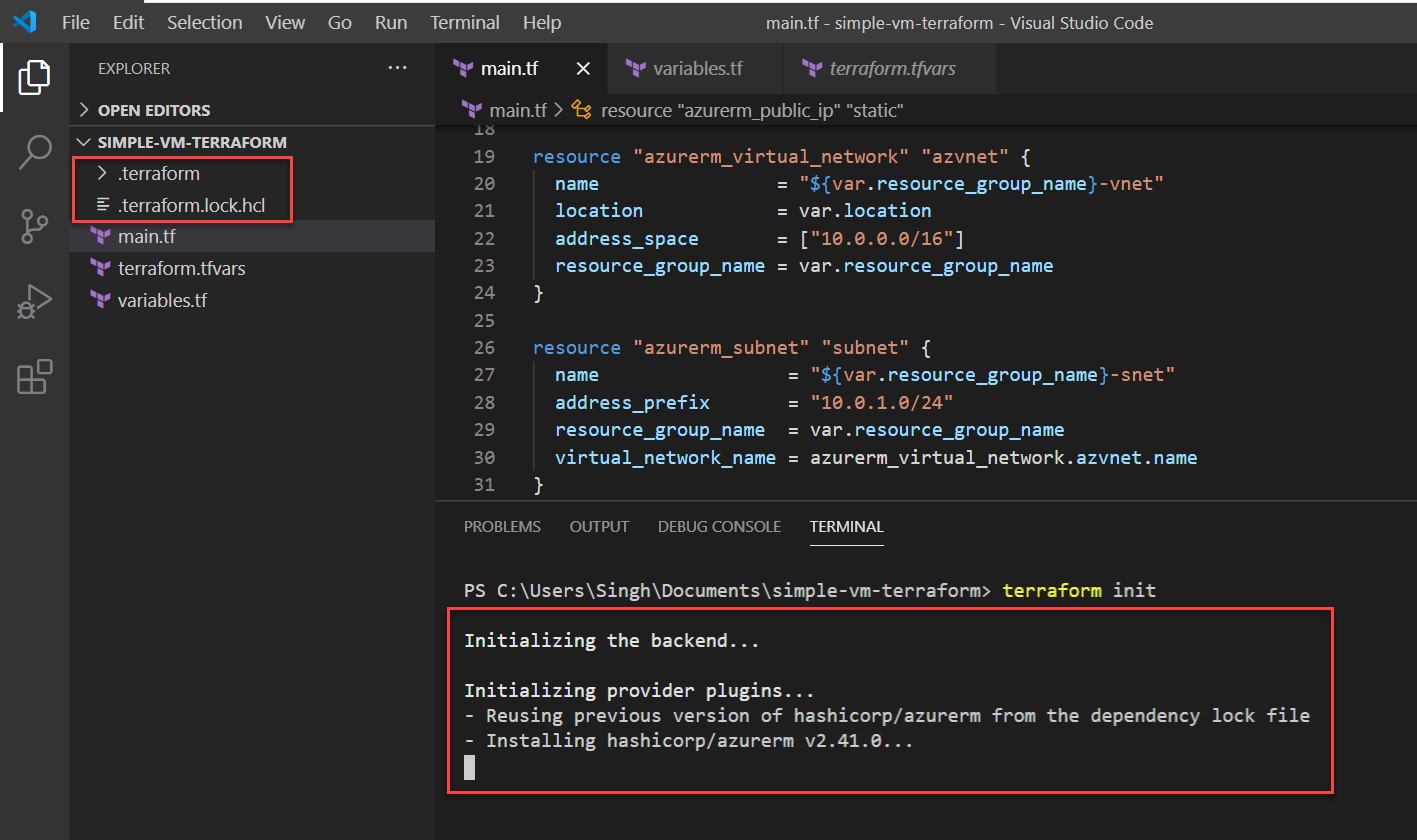
Task: Open the Run and Debug icon
Action: (34, 302)
